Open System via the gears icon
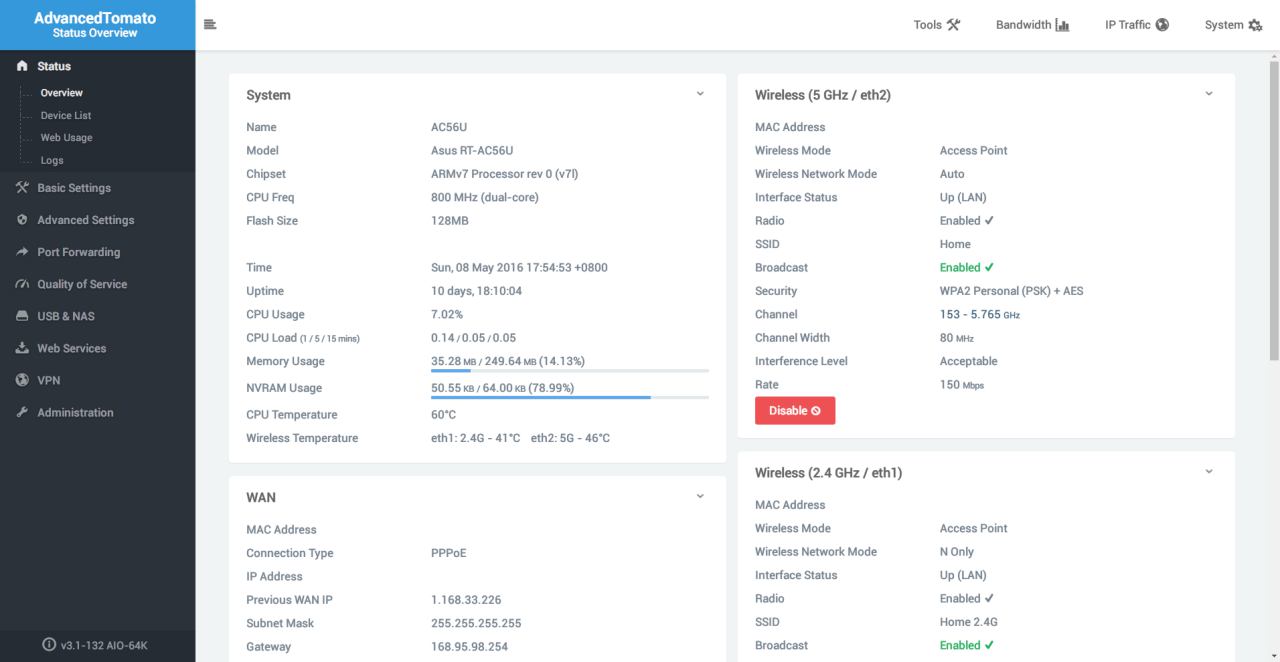This screenshot has height=662, width=1280. pos(1255,25)
